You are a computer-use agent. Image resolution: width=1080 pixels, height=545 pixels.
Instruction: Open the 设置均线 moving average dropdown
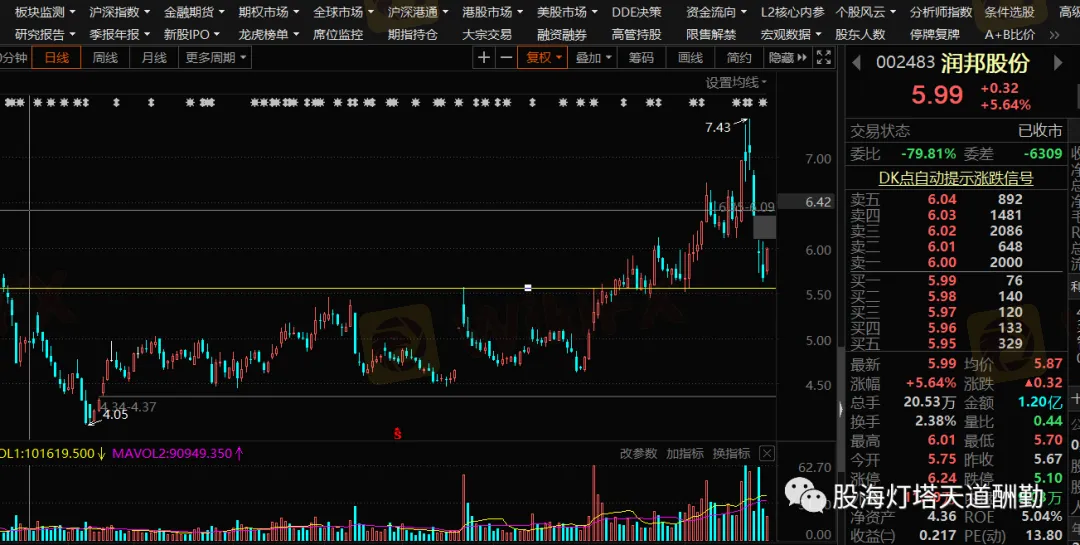(x=736, y=82)
